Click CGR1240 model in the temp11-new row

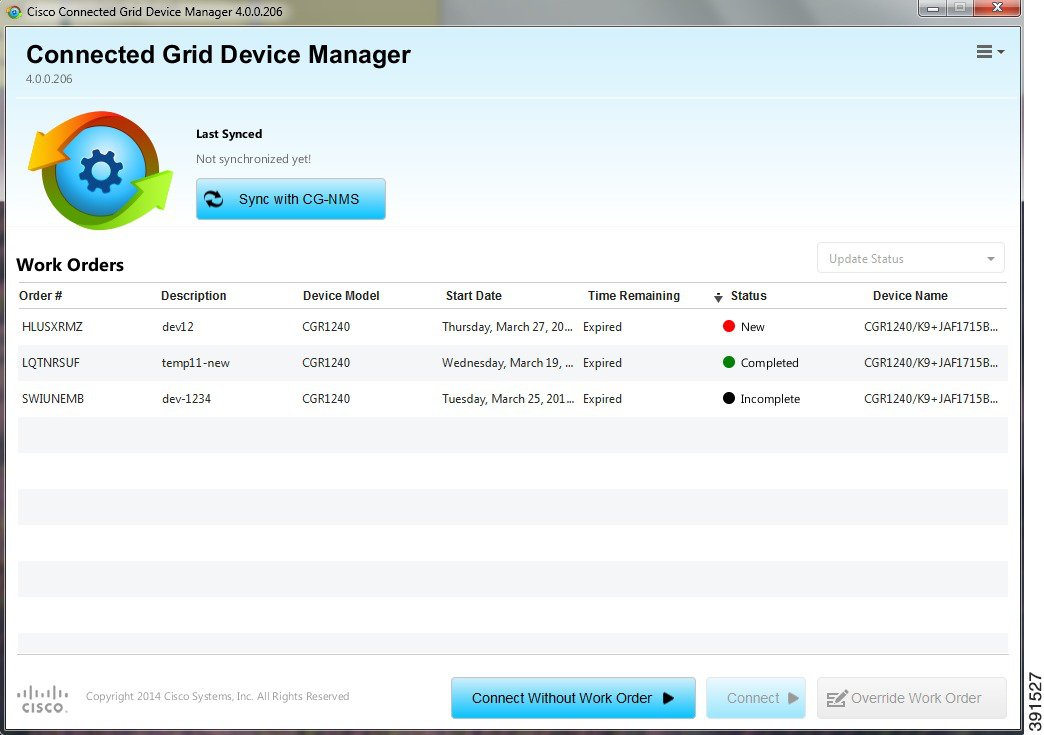pos(326,363)
